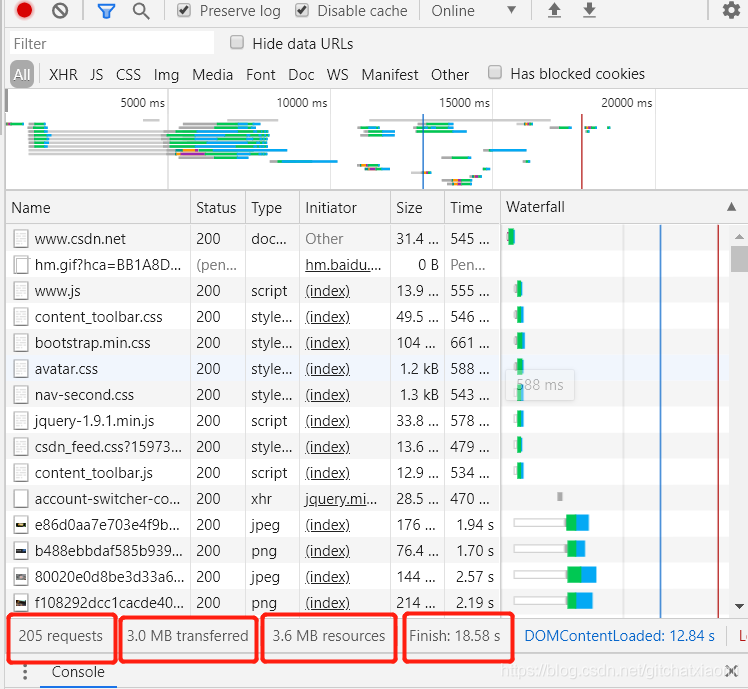Filter requests by XHR
The image size is (748, 689).
point(63,74)
